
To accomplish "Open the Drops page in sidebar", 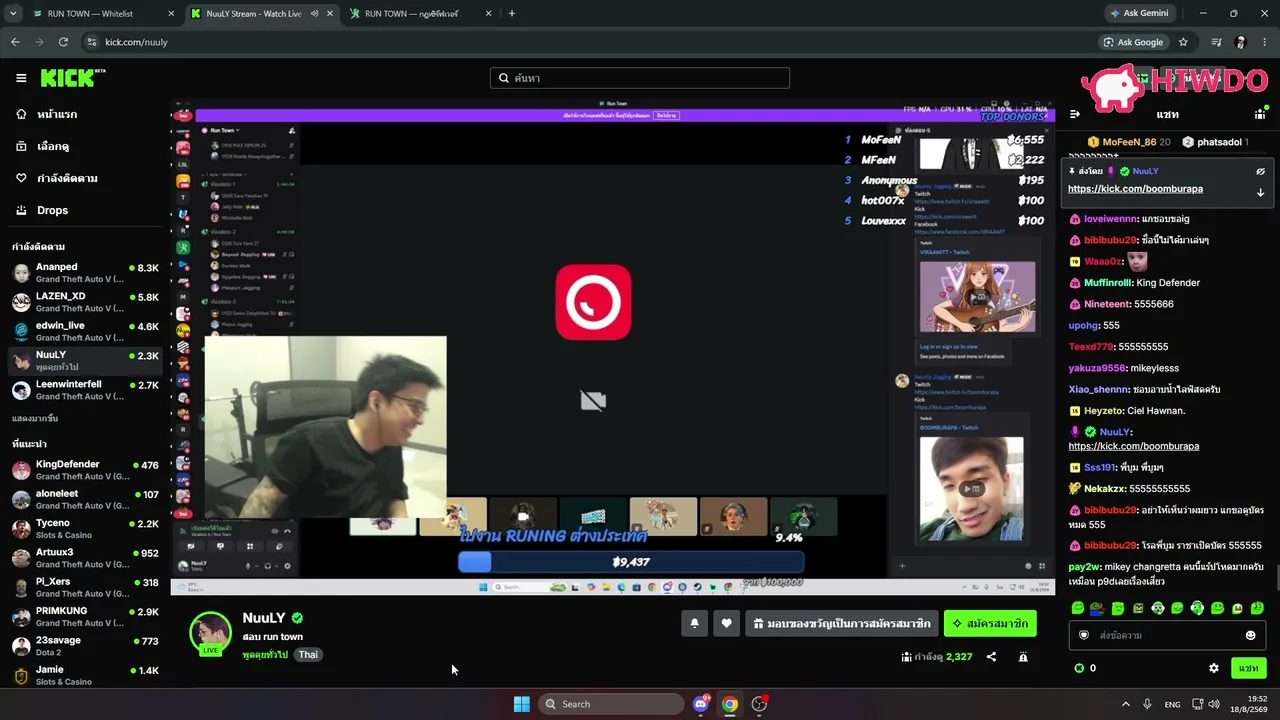I will (52, 210).
